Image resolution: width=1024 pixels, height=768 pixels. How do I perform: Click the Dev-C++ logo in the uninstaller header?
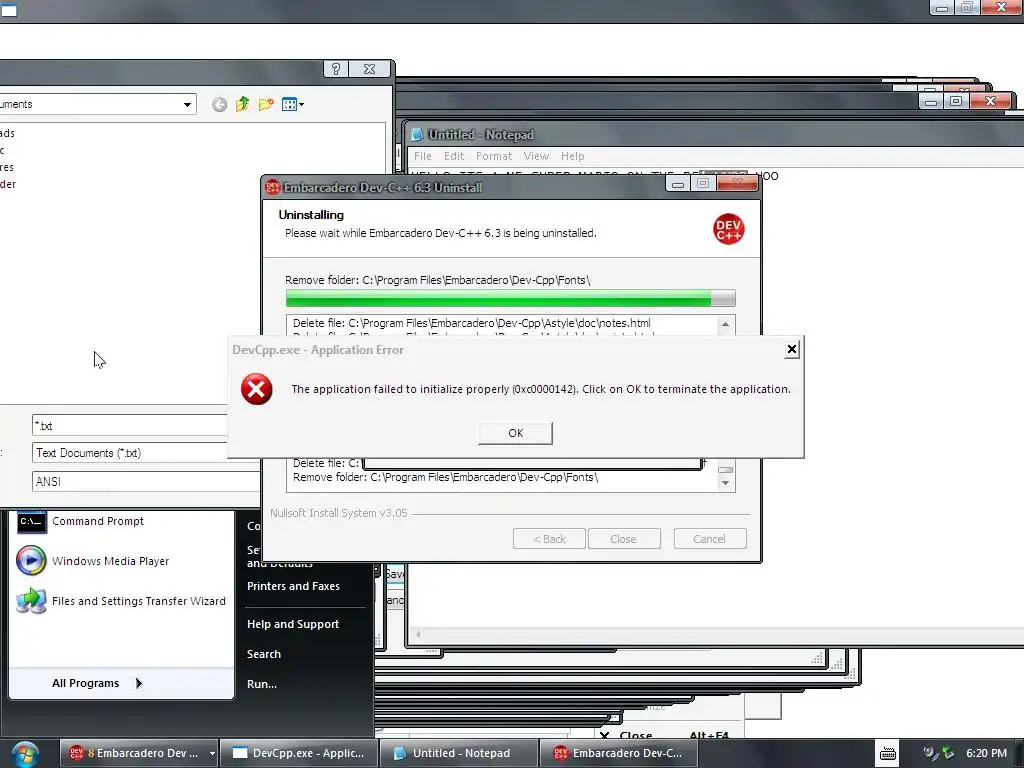pos(729,229)
